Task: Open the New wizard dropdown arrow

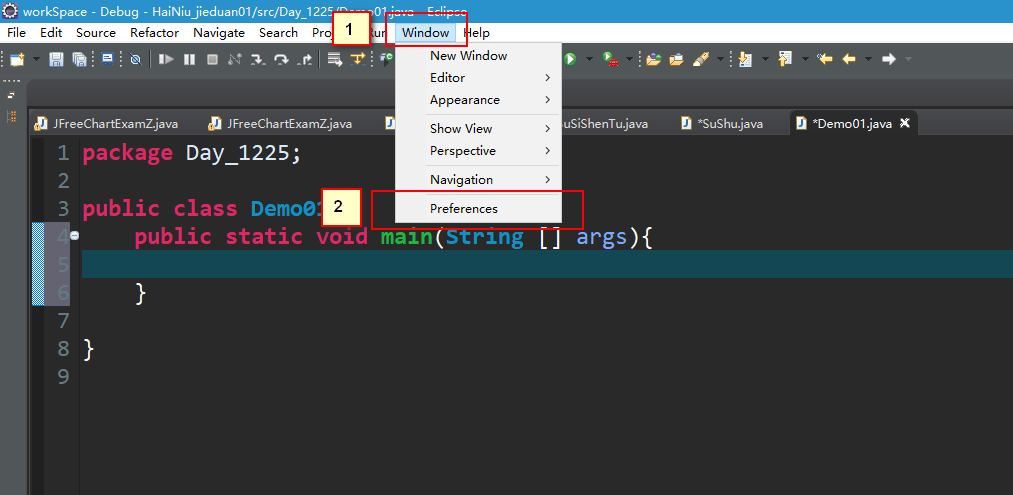Action: (36, 59)
